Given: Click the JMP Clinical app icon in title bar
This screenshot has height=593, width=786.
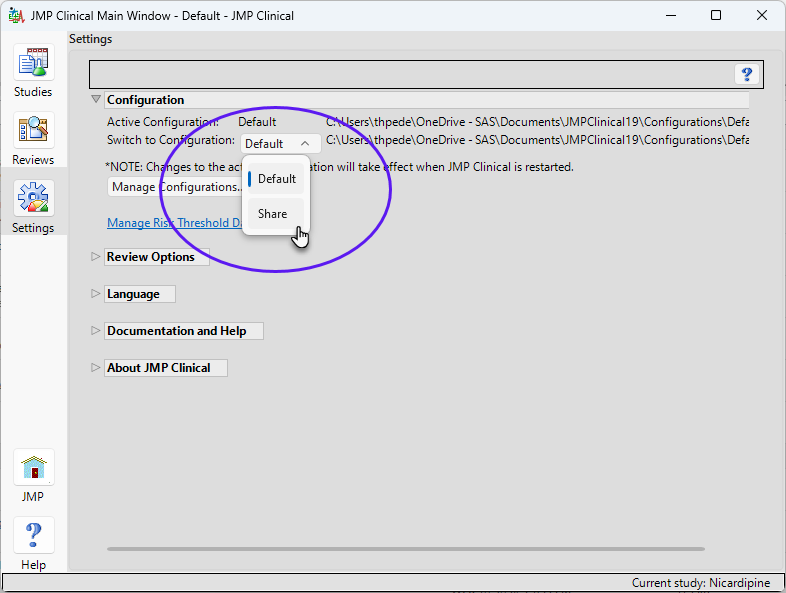Looking at the screenshot, I should (16, 16).
